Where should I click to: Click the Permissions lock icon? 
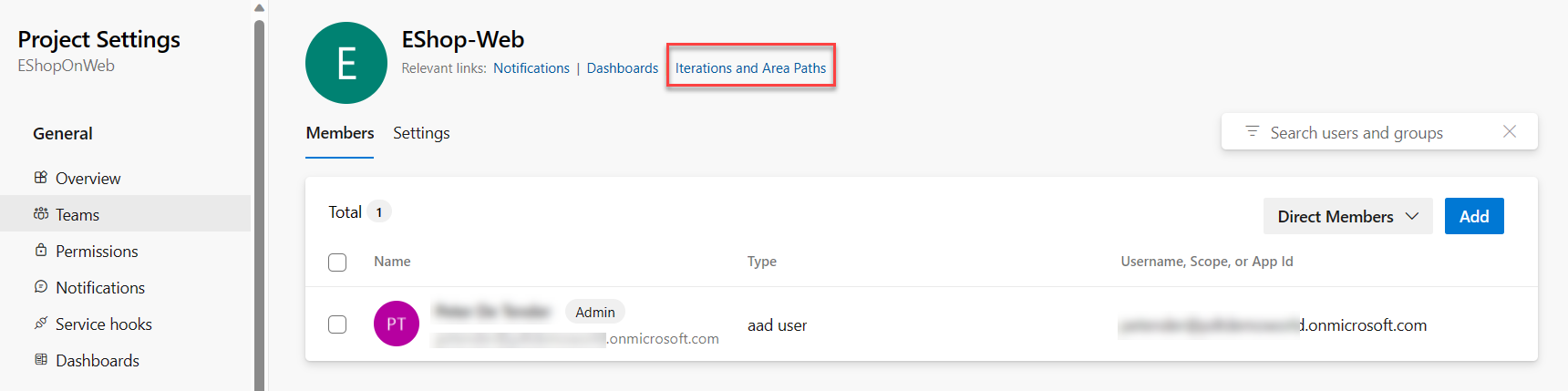pos(41,251)
